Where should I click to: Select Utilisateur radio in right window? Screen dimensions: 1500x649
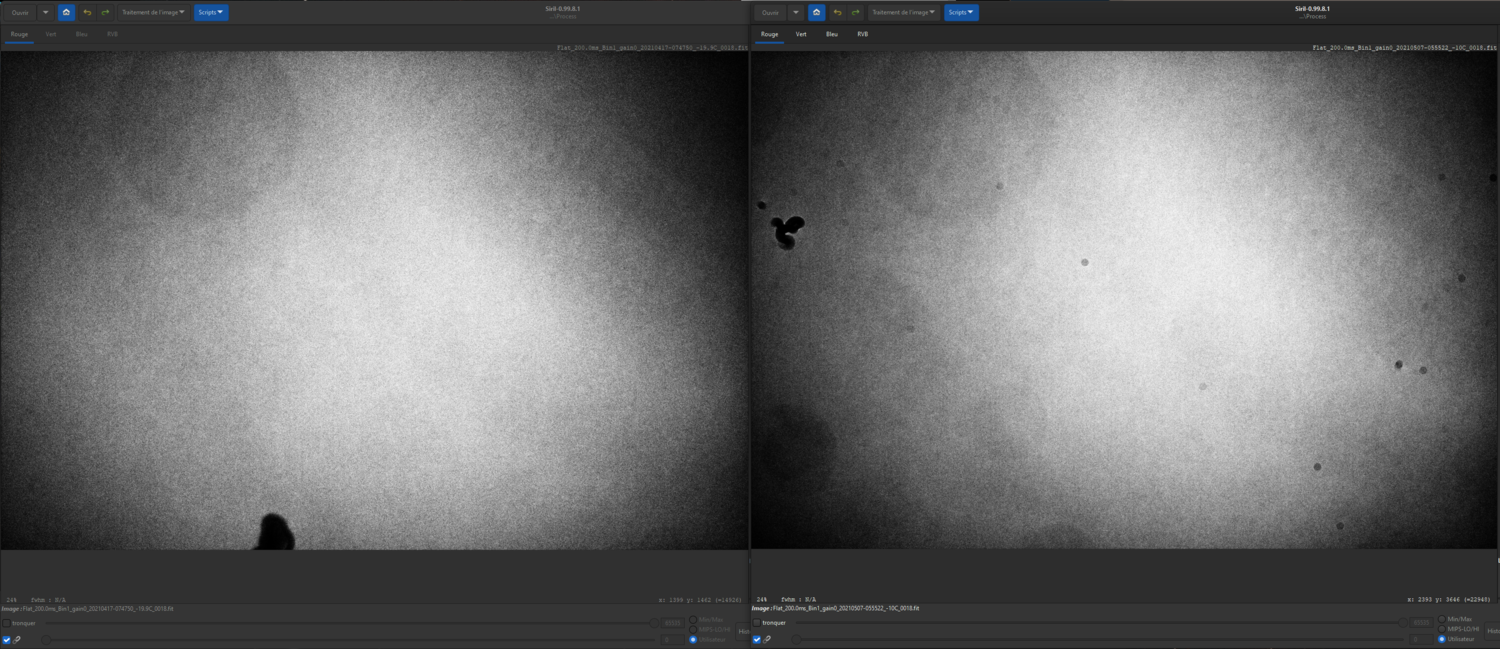pyautogui.click(x=1442, y=639)
